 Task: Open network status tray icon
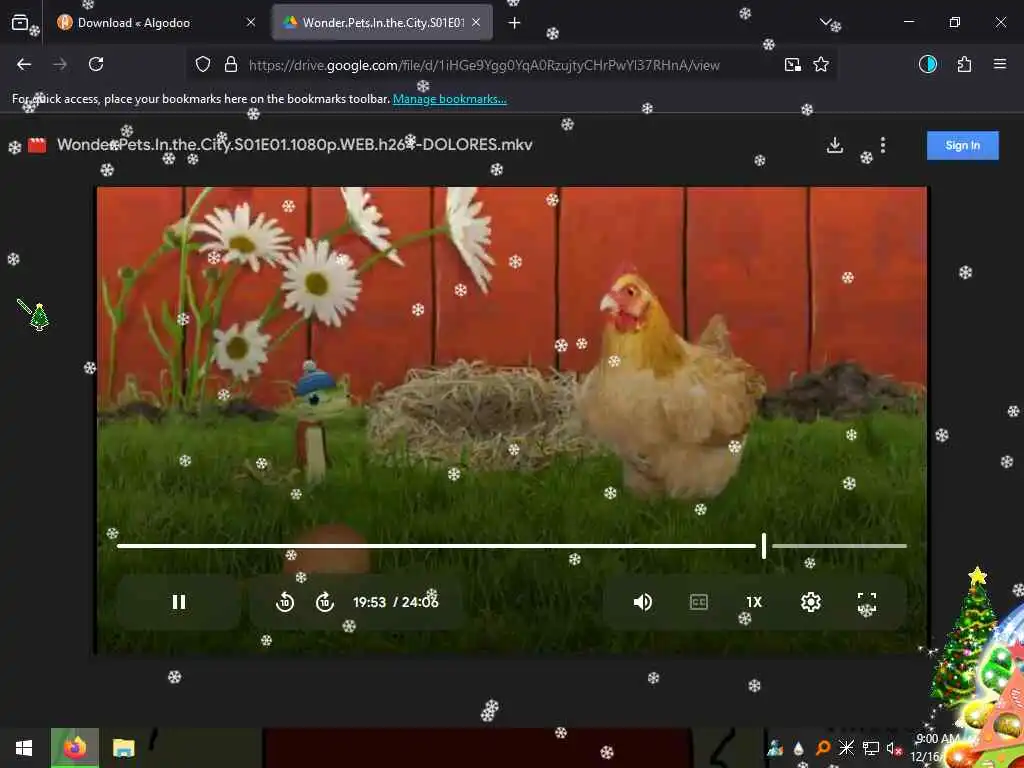coord(871,748)
